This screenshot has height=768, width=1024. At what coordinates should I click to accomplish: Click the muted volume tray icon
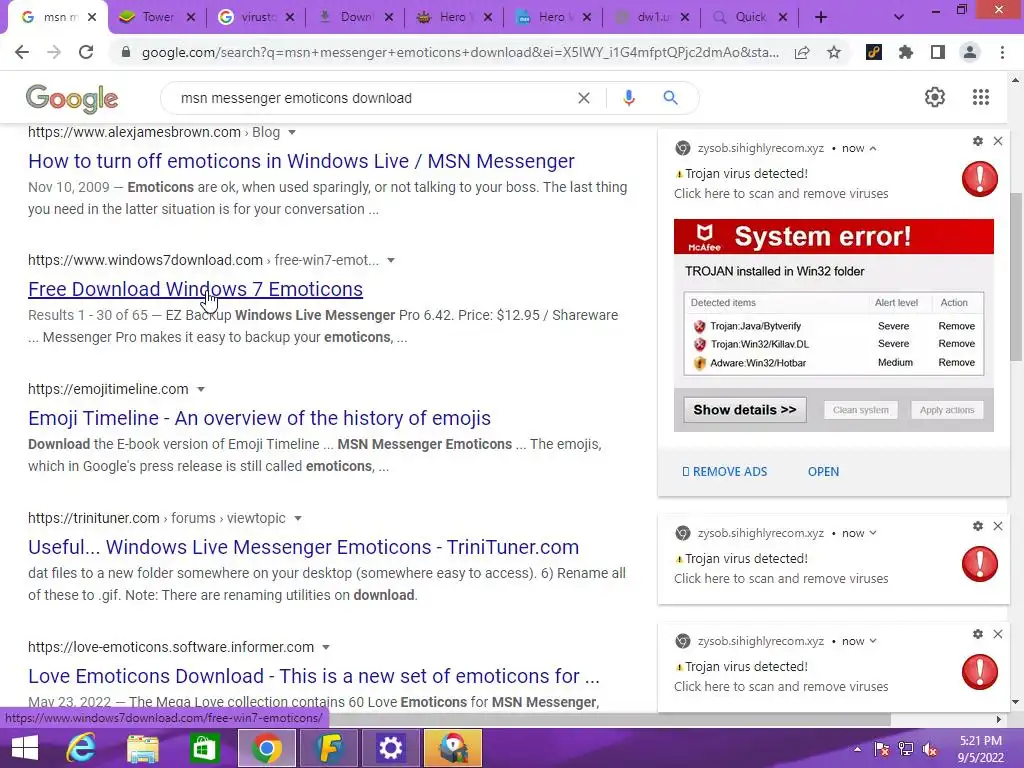tap(930, 749)
